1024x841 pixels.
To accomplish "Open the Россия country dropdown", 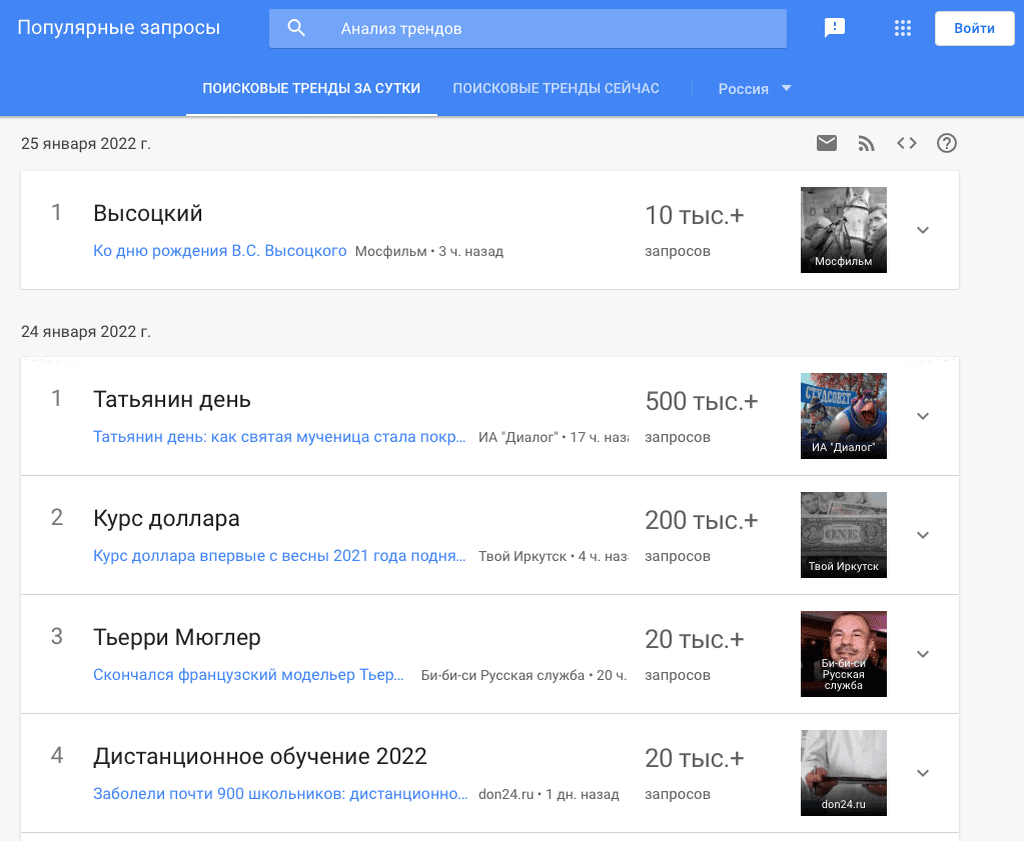I will [754, 89].
